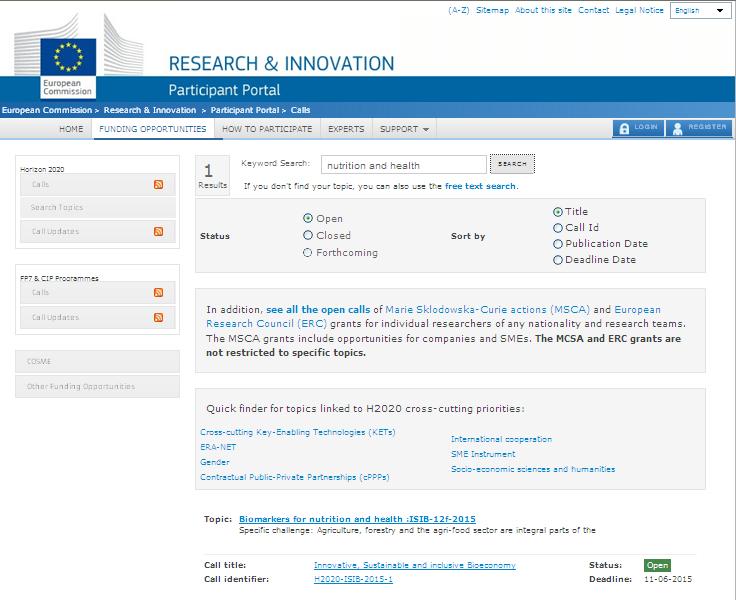This screenshot has height=600, width=736.
Task: Select the Closed status radio button
Action: tap(308, 235)
